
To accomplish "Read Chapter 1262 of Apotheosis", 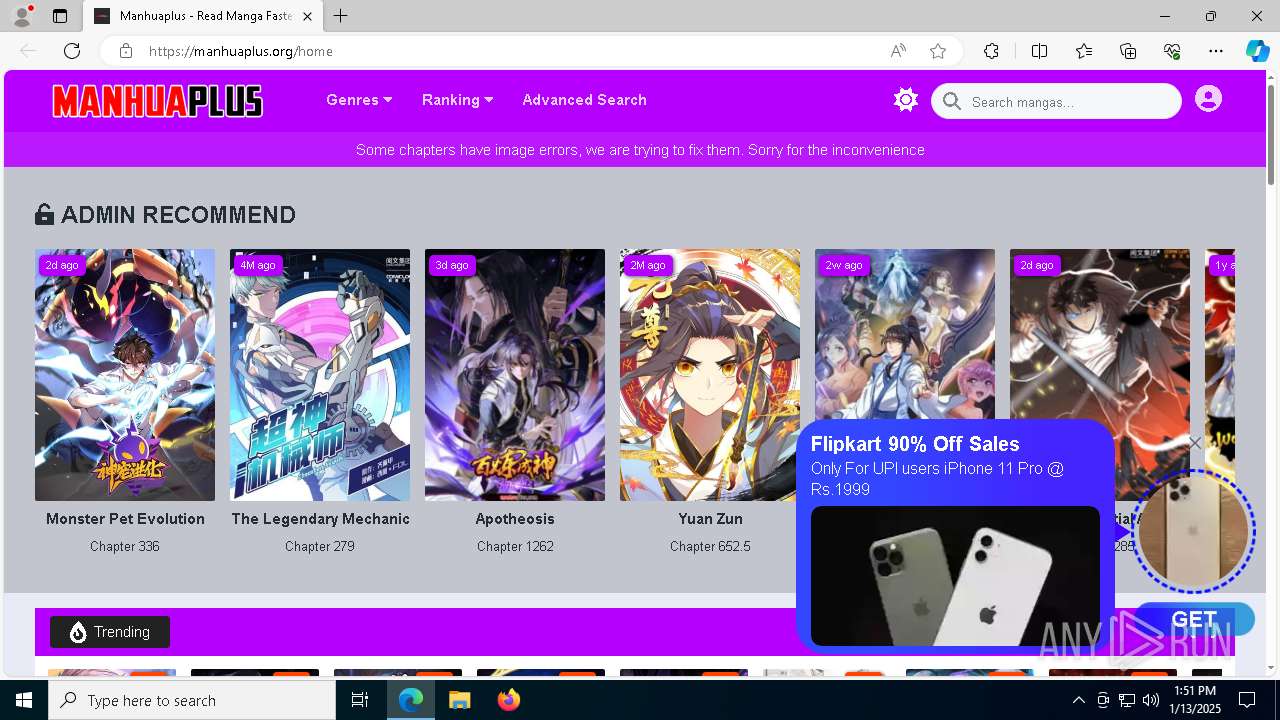I will click(515, 546).
